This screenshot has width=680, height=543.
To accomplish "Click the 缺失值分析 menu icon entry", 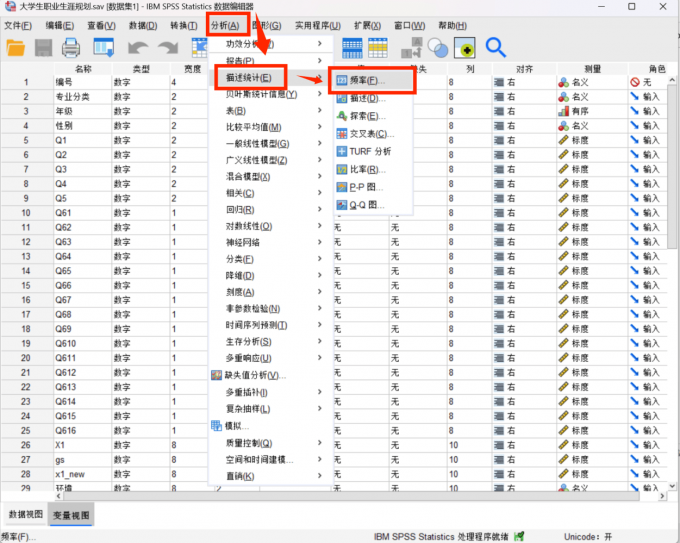I will 249,375.
